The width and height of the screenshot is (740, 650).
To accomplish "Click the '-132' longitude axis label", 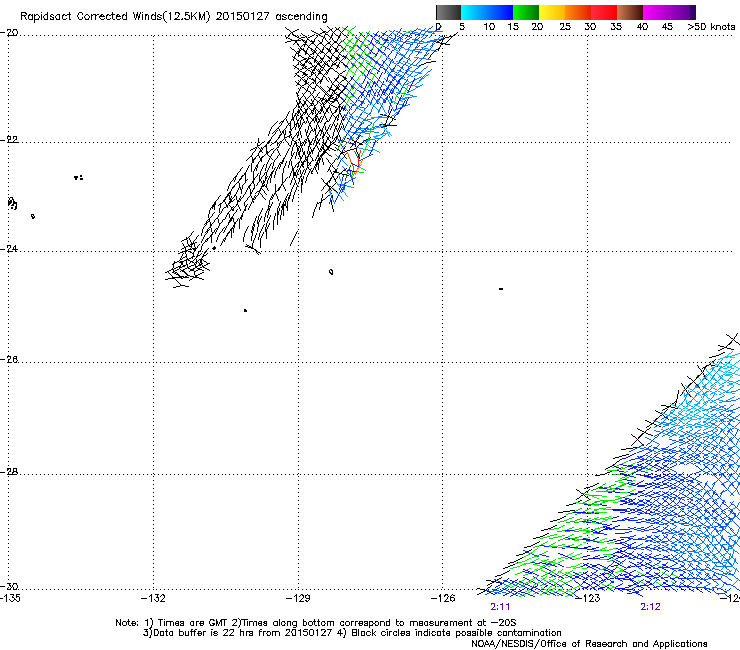I will click(x=153, y=598).
